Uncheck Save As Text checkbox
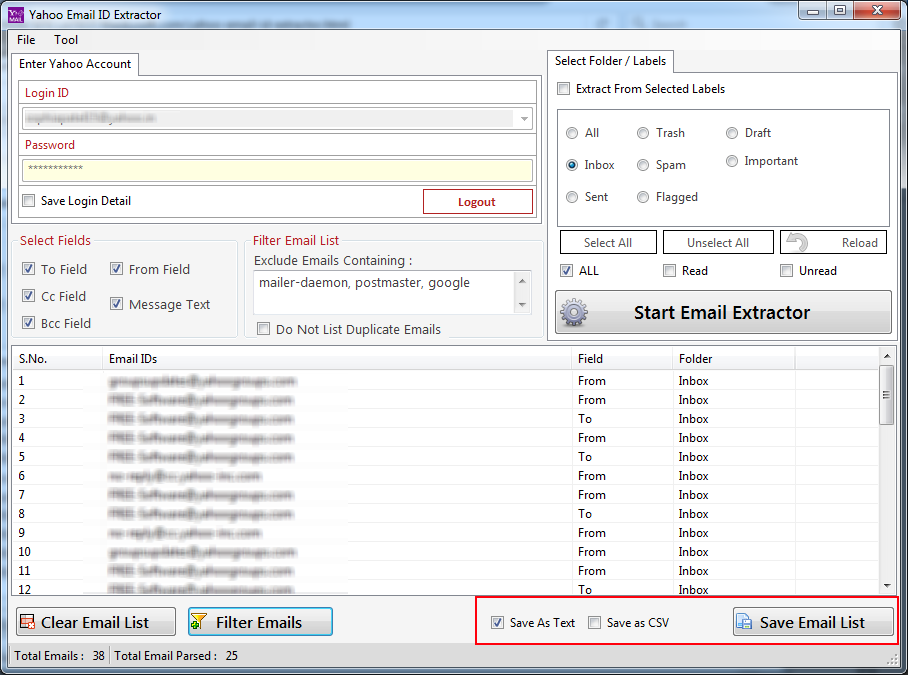Image resolution: width=908 pixels, height=675 pixels. (497, 622)
